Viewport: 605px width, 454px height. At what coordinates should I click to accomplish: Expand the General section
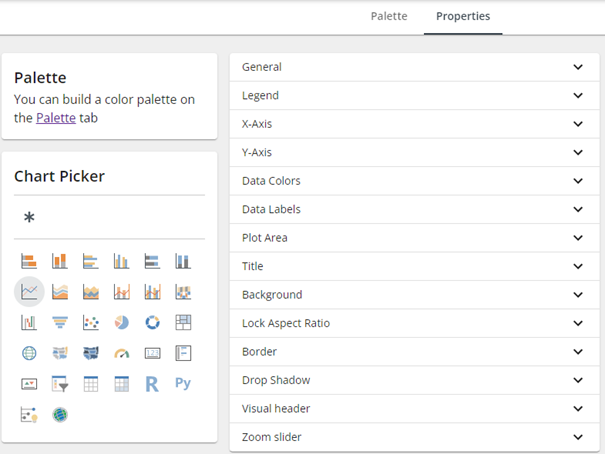(x=414, y=67)
